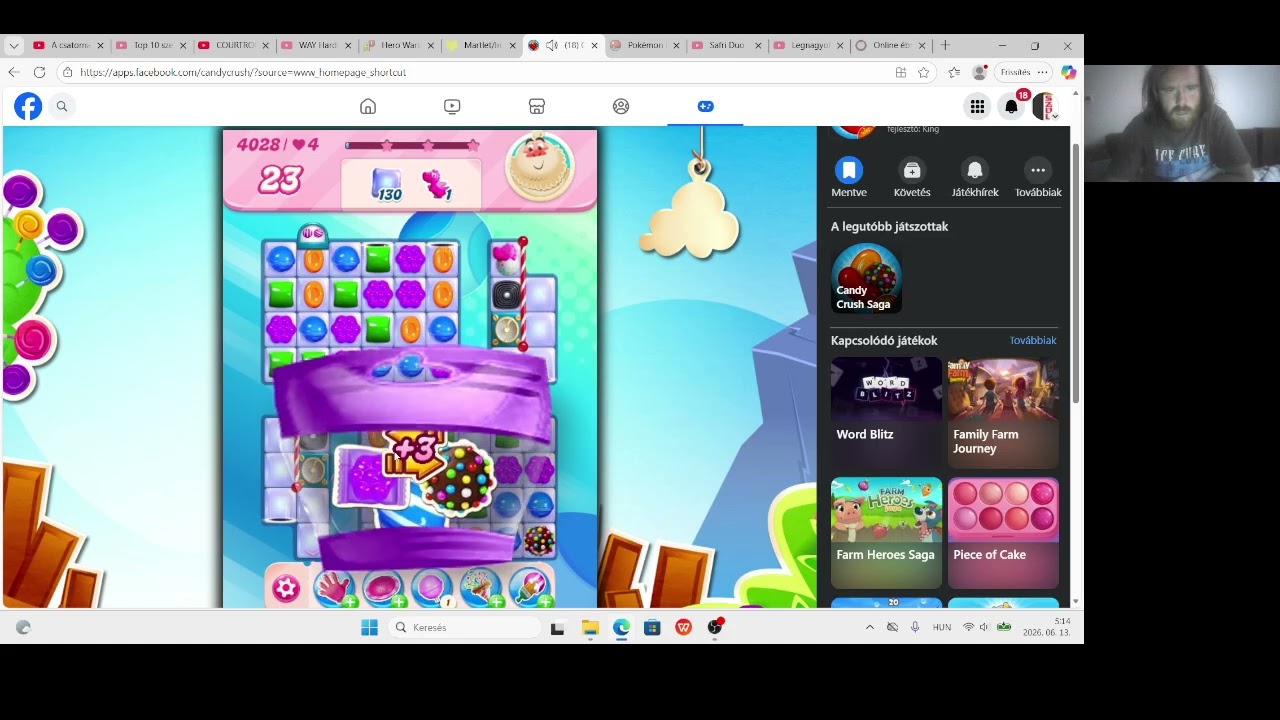1280x720 pixels.
Task: Open Facebook Marketplace icon
Action: [x=537, y=106]
